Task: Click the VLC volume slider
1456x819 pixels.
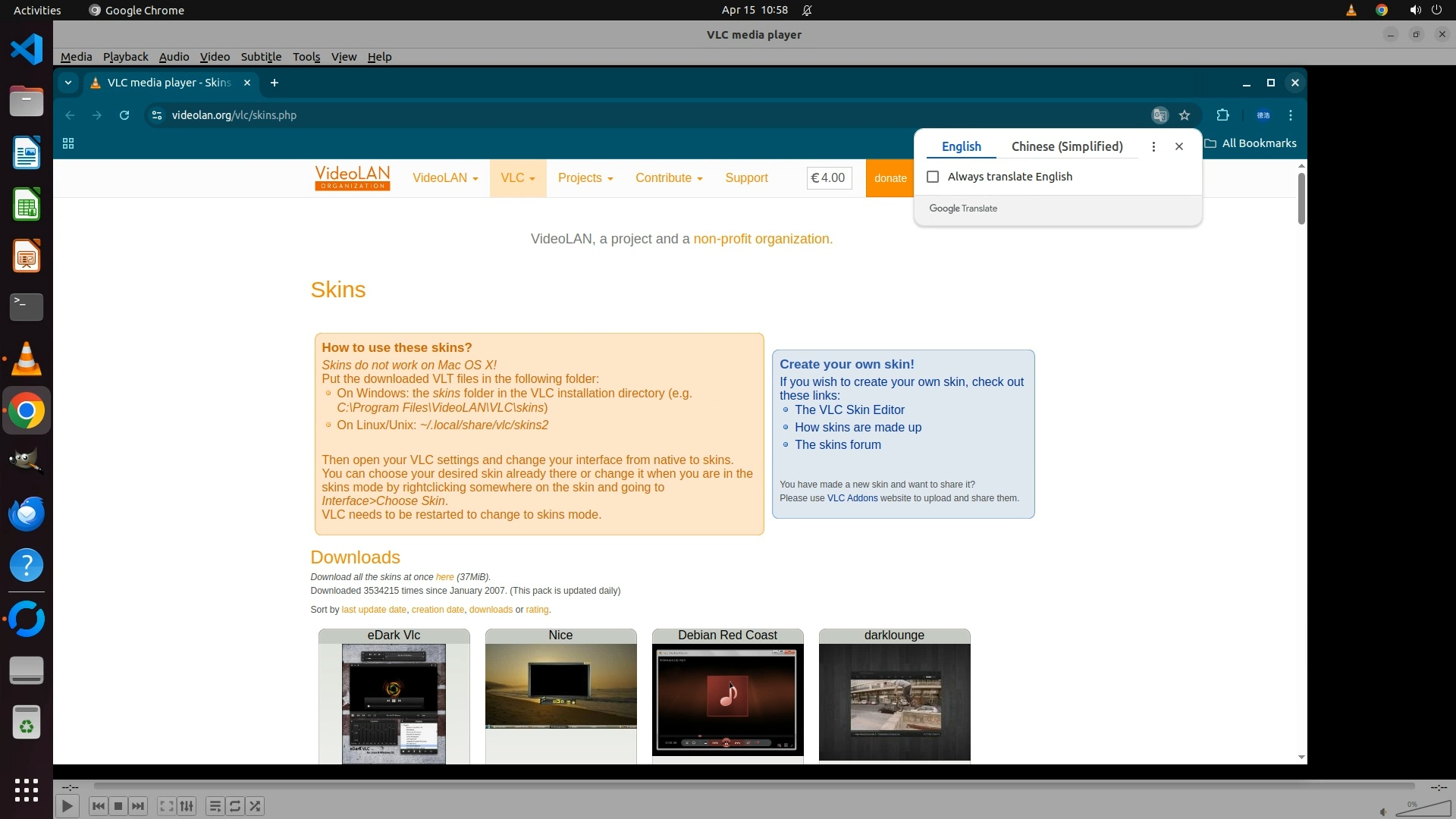Action: [x=1423, y=809]
